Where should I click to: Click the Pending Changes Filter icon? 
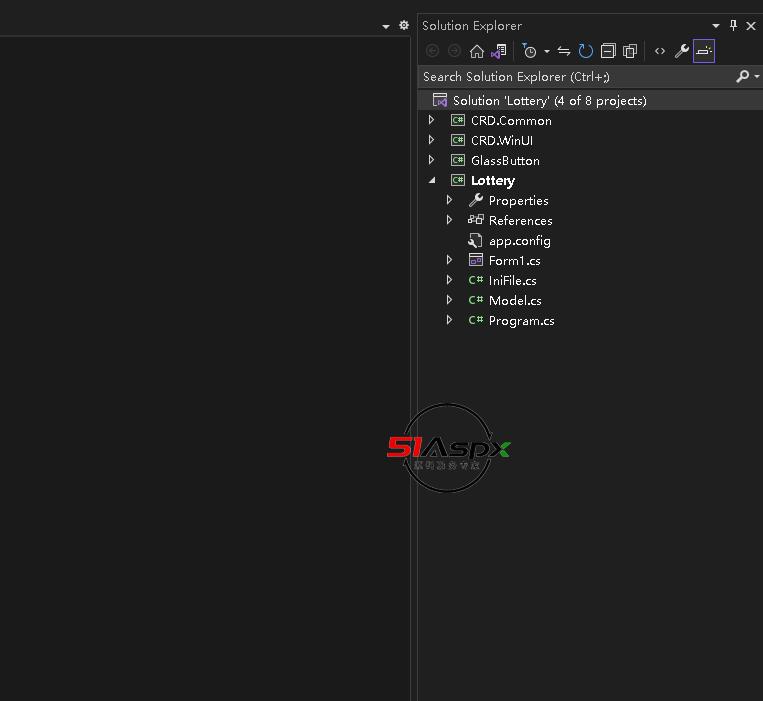(530, 51)
